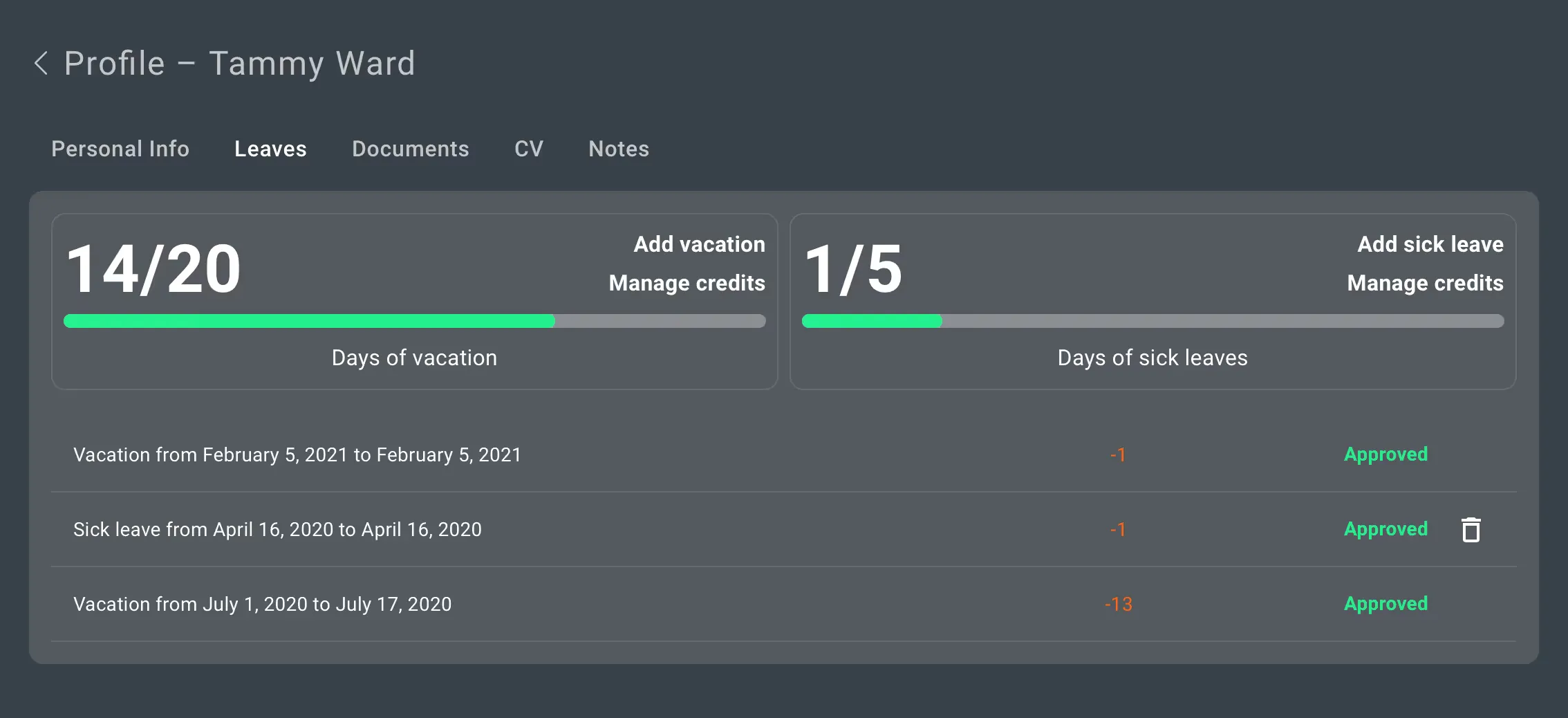Click Approved status on July vacation
Viewport: 1568px width, 718px height.
[1385, 604]
